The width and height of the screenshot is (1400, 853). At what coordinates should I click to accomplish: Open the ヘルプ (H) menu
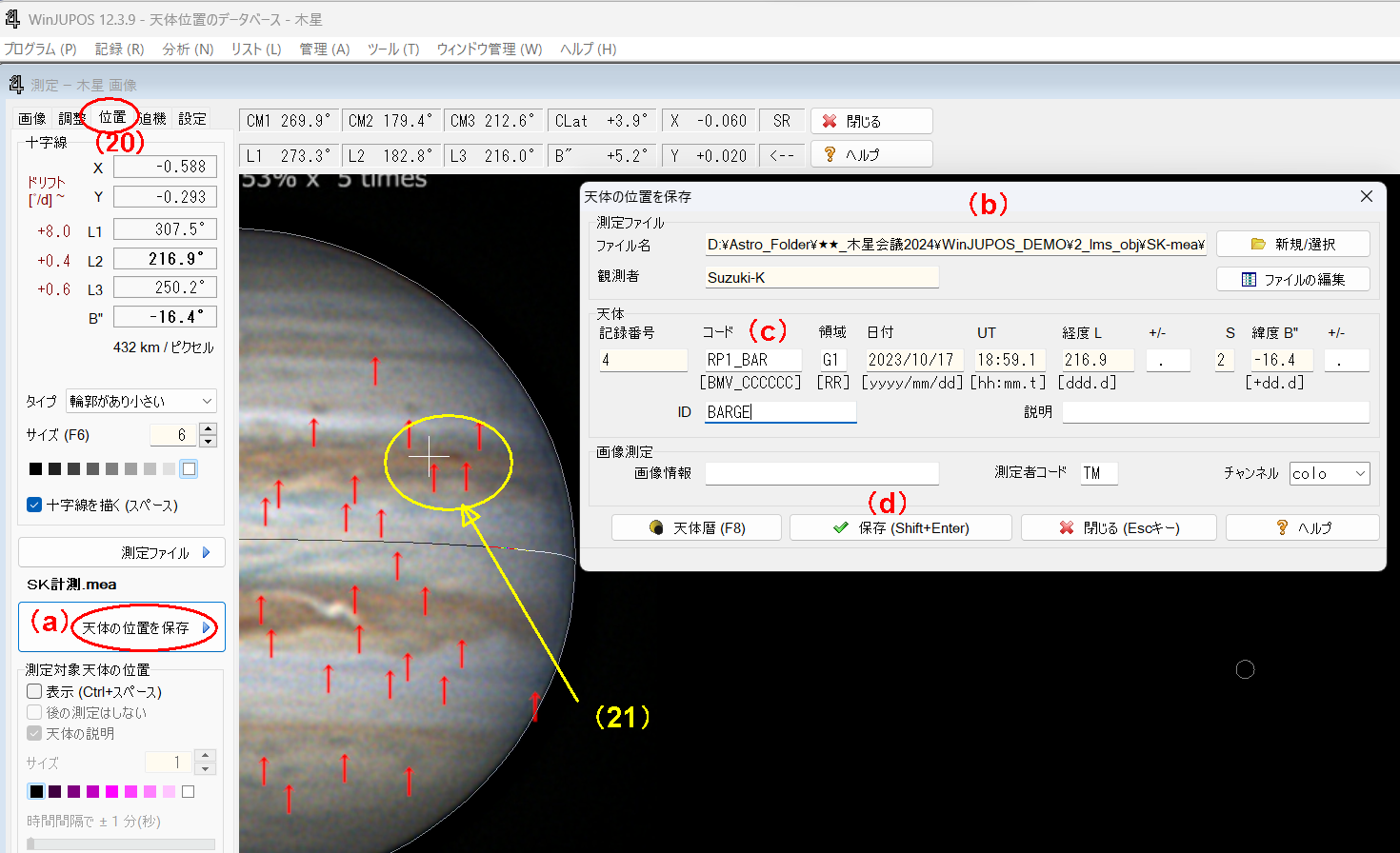(589, 49)
